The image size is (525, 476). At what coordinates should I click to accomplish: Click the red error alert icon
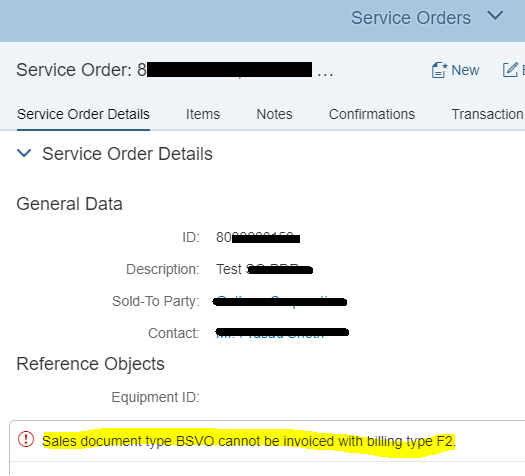[x=26, y=439]
